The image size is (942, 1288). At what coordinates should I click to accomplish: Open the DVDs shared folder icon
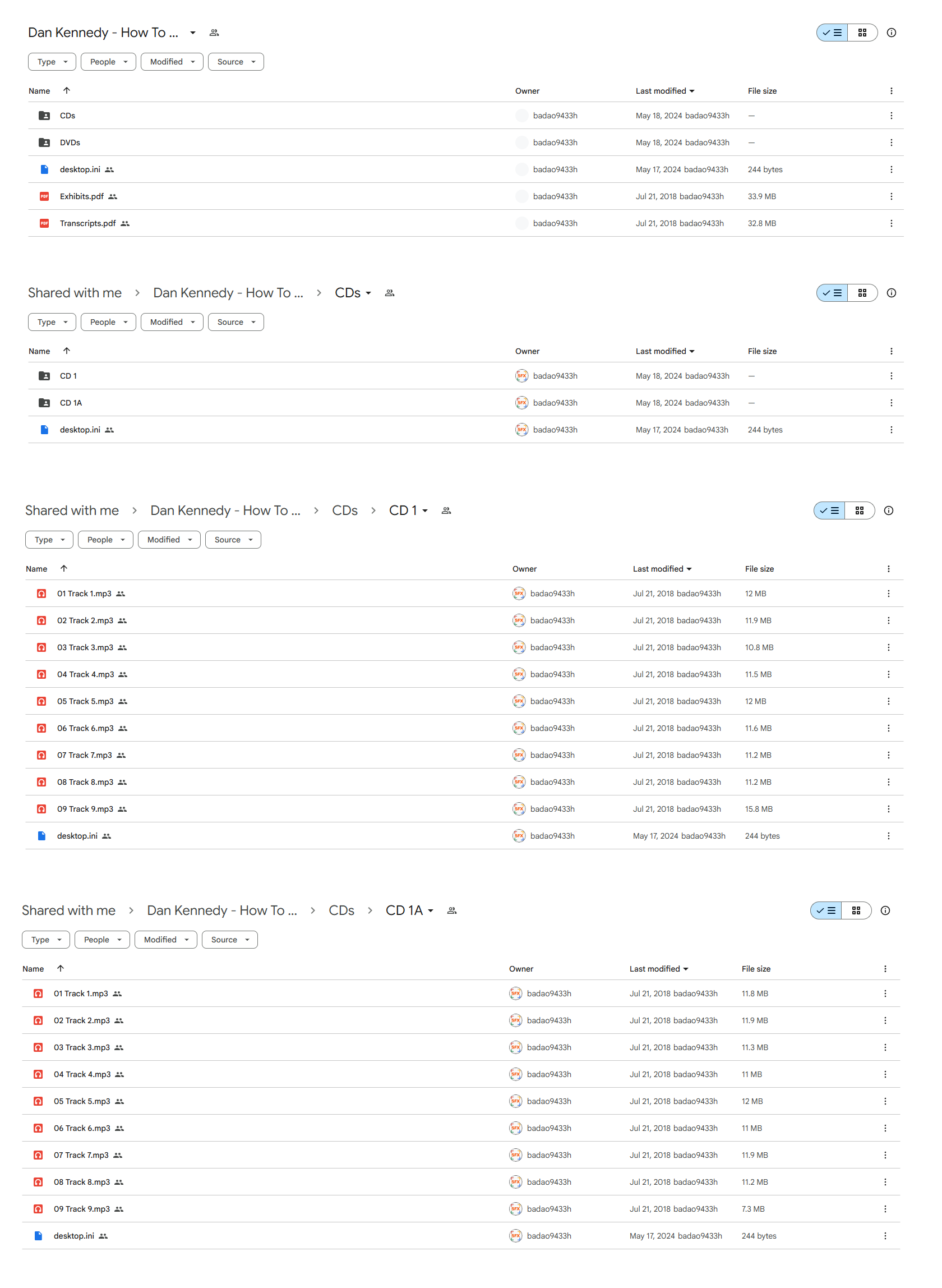coord(44,142)
